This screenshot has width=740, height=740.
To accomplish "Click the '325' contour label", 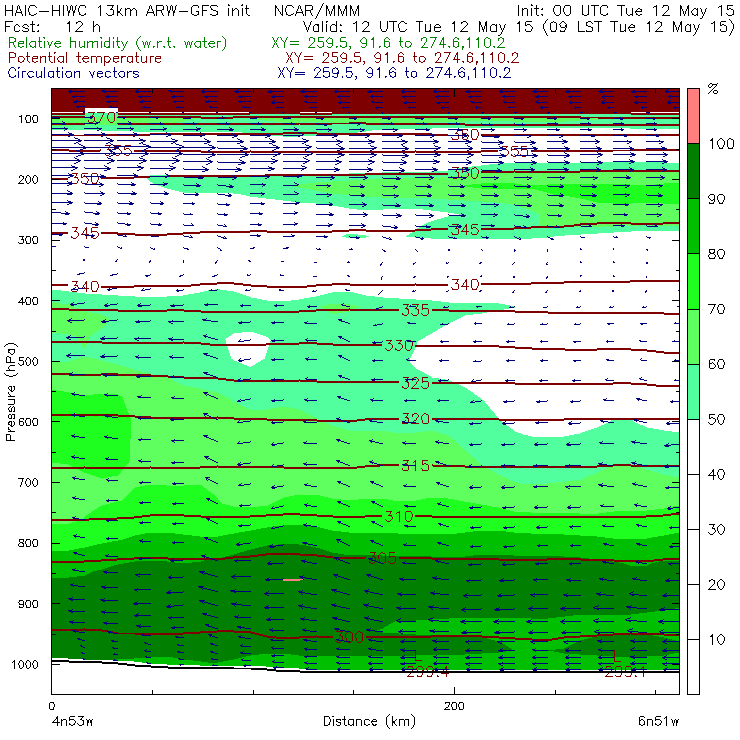I will pos(415,383).
